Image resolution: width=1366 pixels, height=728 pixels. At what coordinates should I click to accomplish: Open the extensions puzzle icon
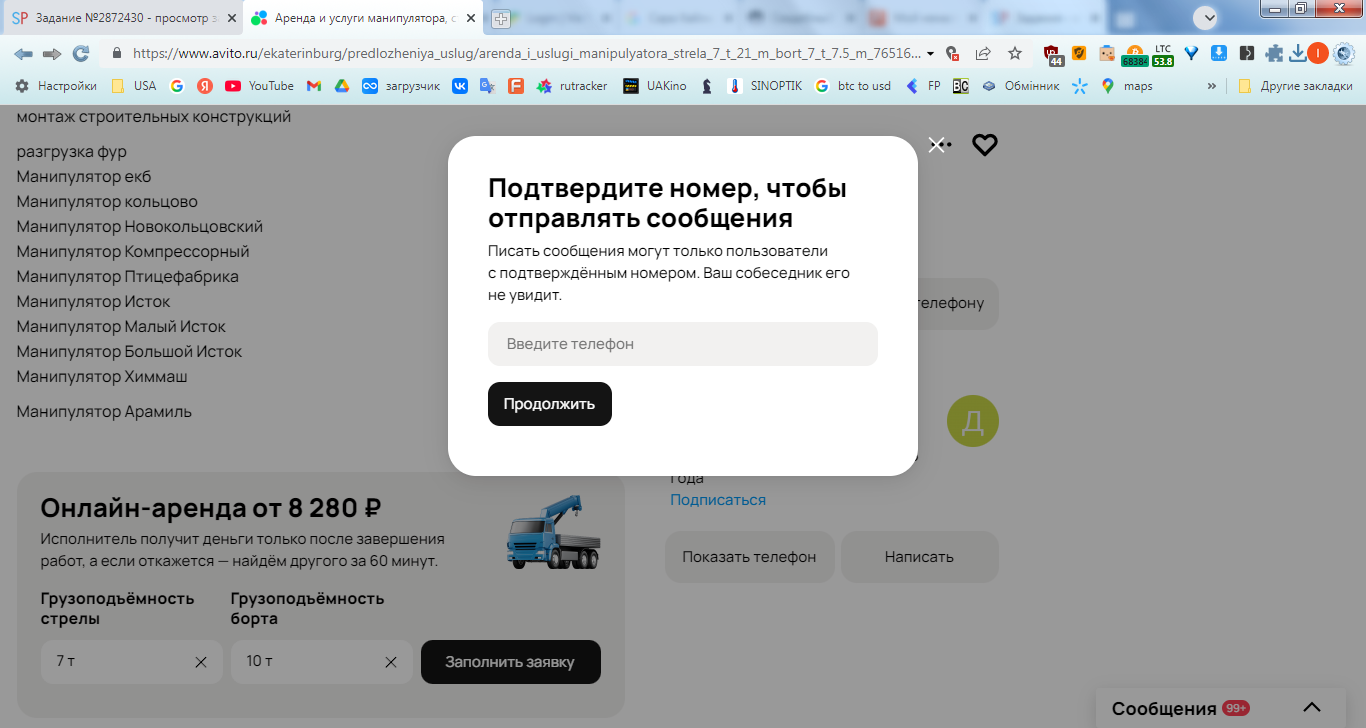[1274, 54]
